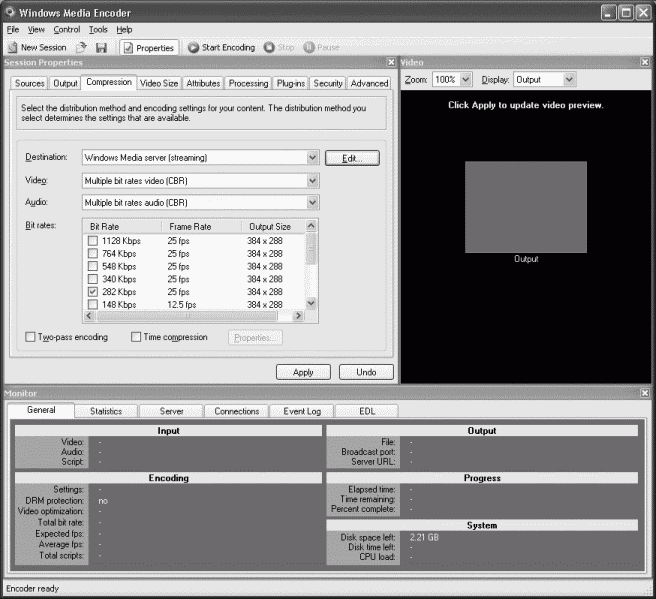Click the Undo button
The width and height of the screenshot is (656, 599).
[366, 372]
